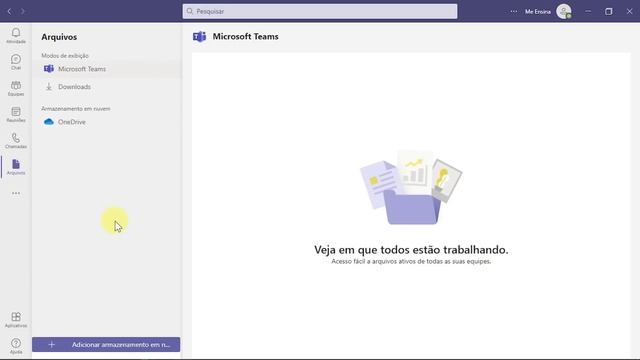The height and width of the screenshot is (360, 640).
Task: Click inside the Pesquisar search box
Action: pyautogui.click(x=320, y=11)
